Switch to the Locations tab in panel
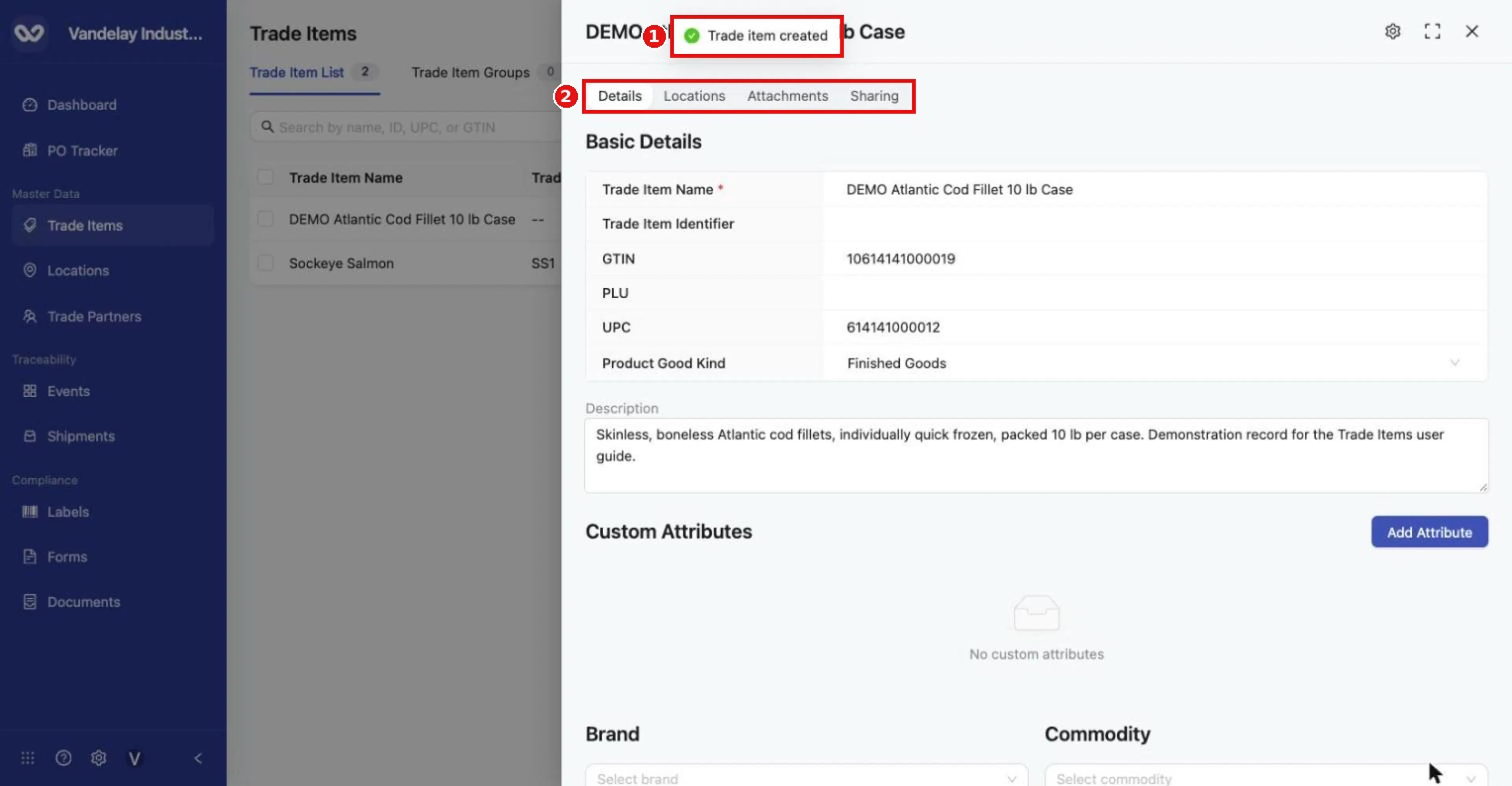The width and height of the screenshot is (1512, 786). (694, 96)
